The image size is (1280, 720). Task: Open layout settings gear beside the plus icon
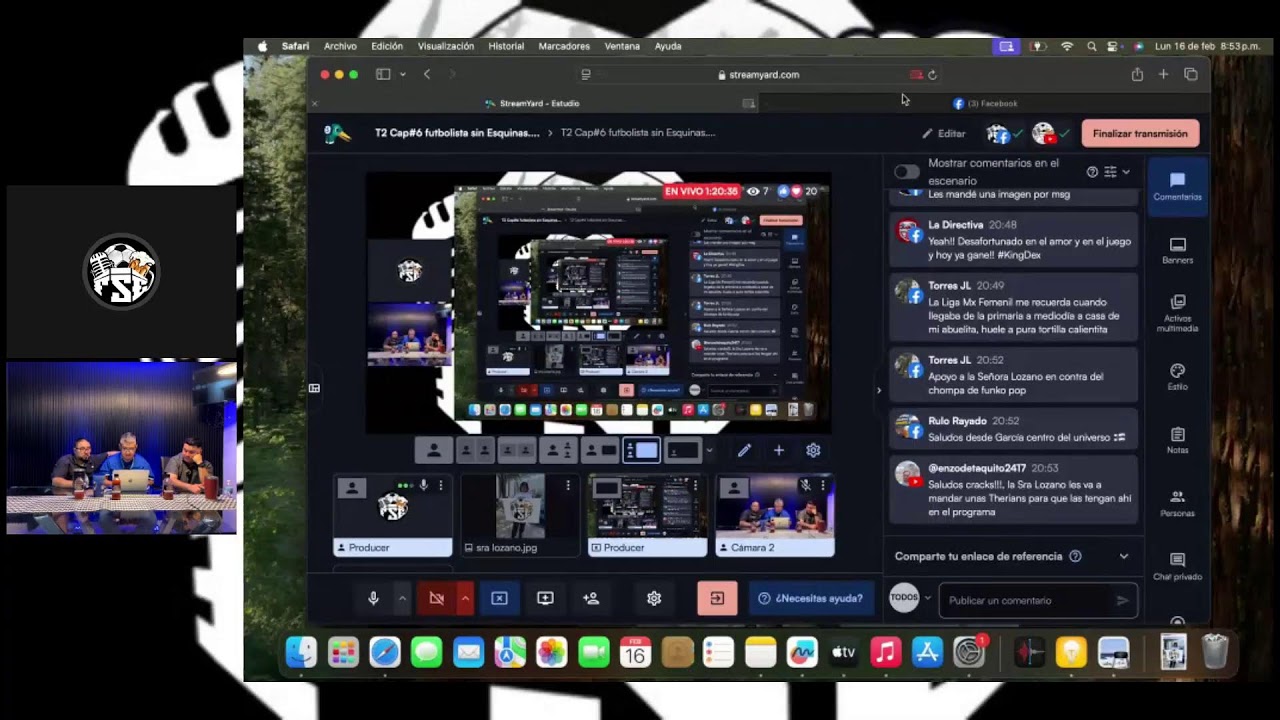click(813, 451)
